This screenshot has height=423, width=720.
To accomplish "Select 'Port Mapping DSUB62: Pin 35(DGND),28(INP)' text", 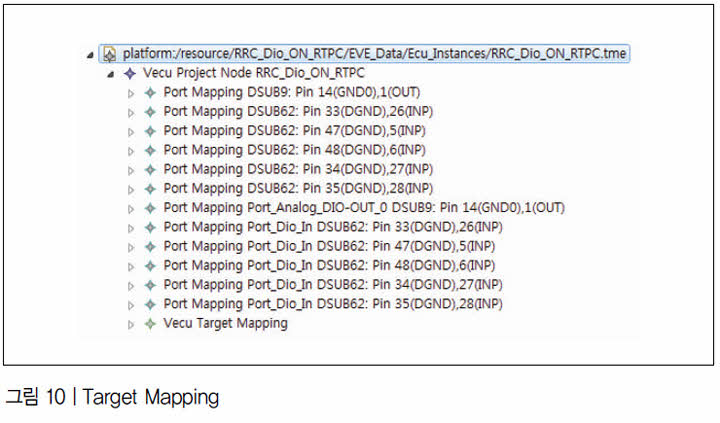I will pyautogui.click(x=298, y=189).
